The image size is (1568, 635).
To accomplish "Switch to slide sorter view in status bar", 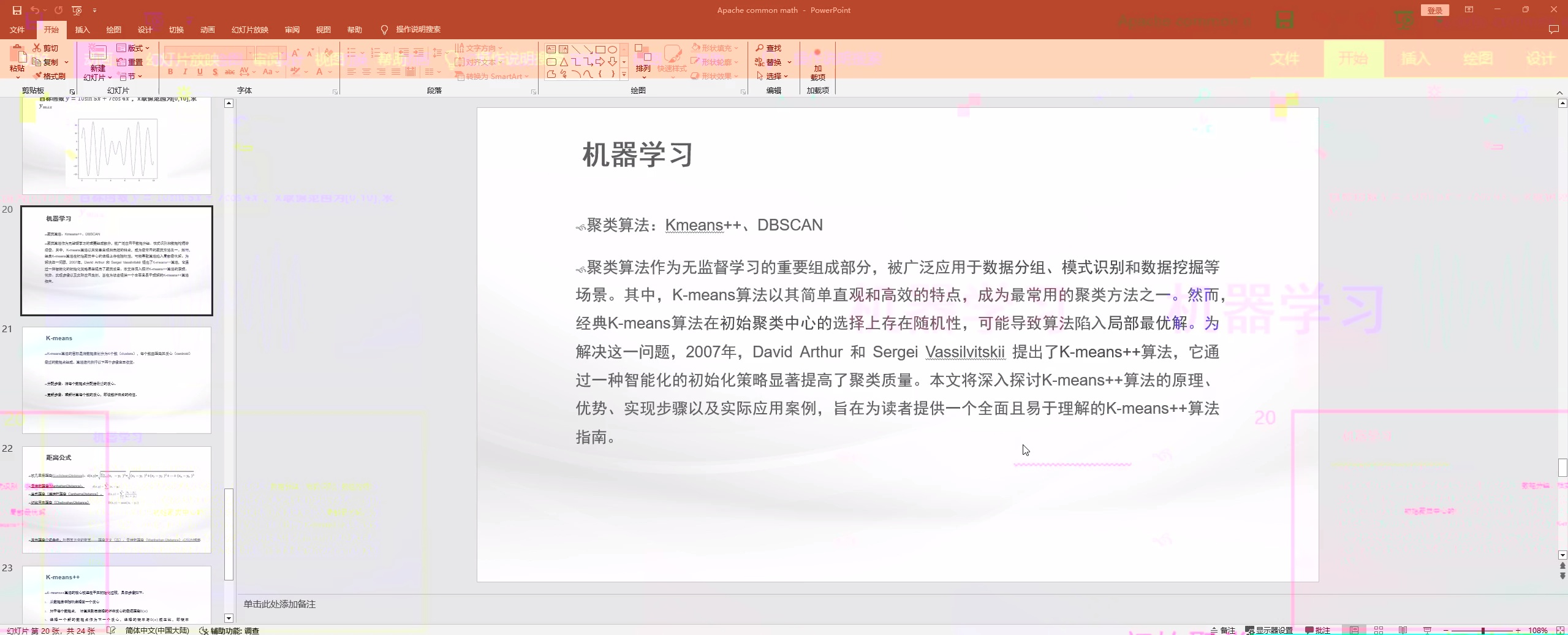I will [1379, 630].
